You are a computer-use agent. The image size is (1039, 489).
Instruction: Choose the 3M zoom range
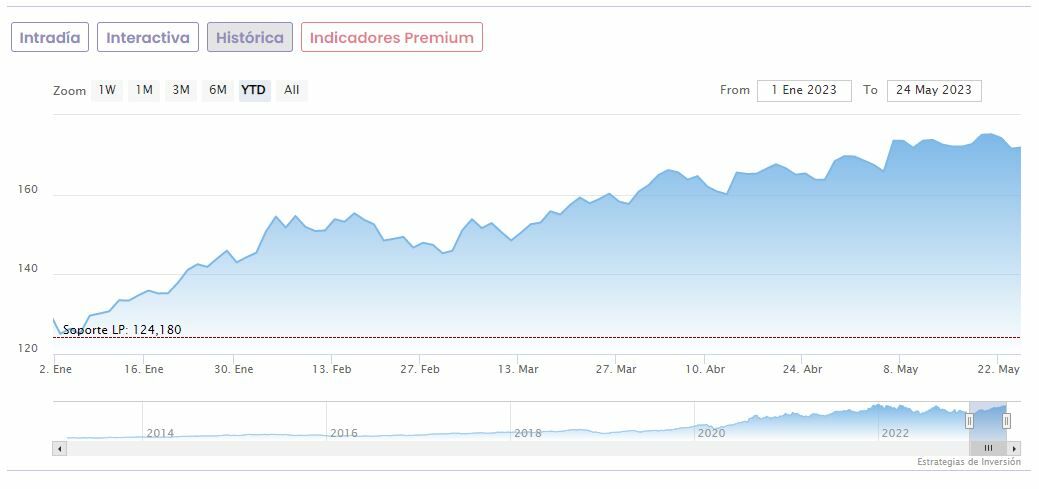click(181, 90)
